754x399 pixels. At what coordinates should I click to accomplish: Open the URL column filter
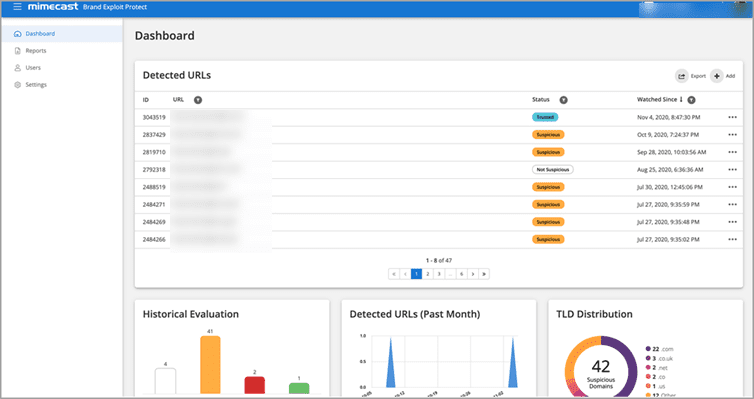pos(198,100)
